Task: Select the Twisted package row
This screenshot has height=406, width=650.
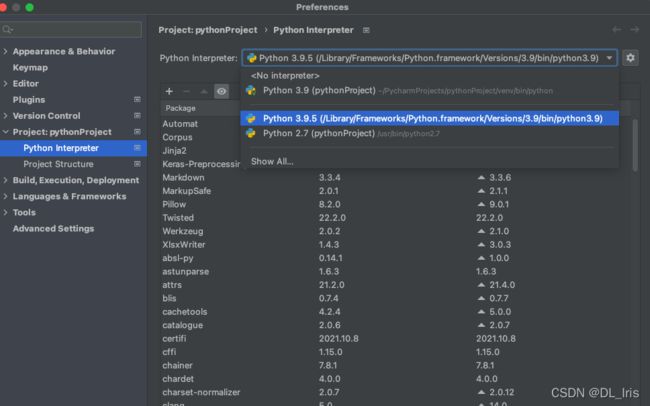Action: click(x=396, y=218)
